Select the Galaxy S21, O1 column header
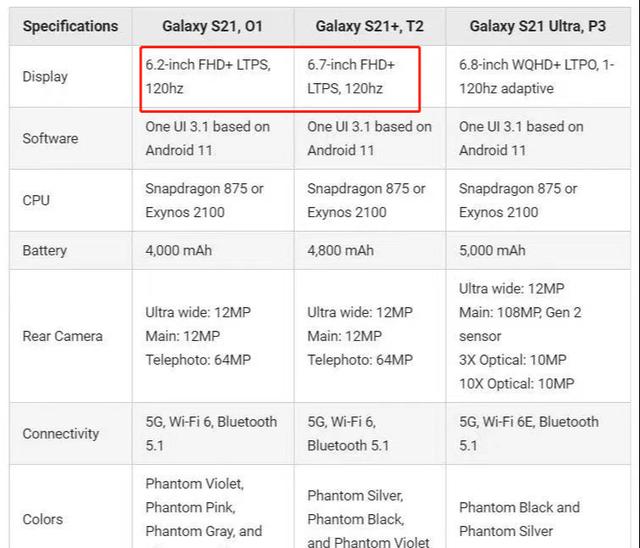 coord(212,26)
